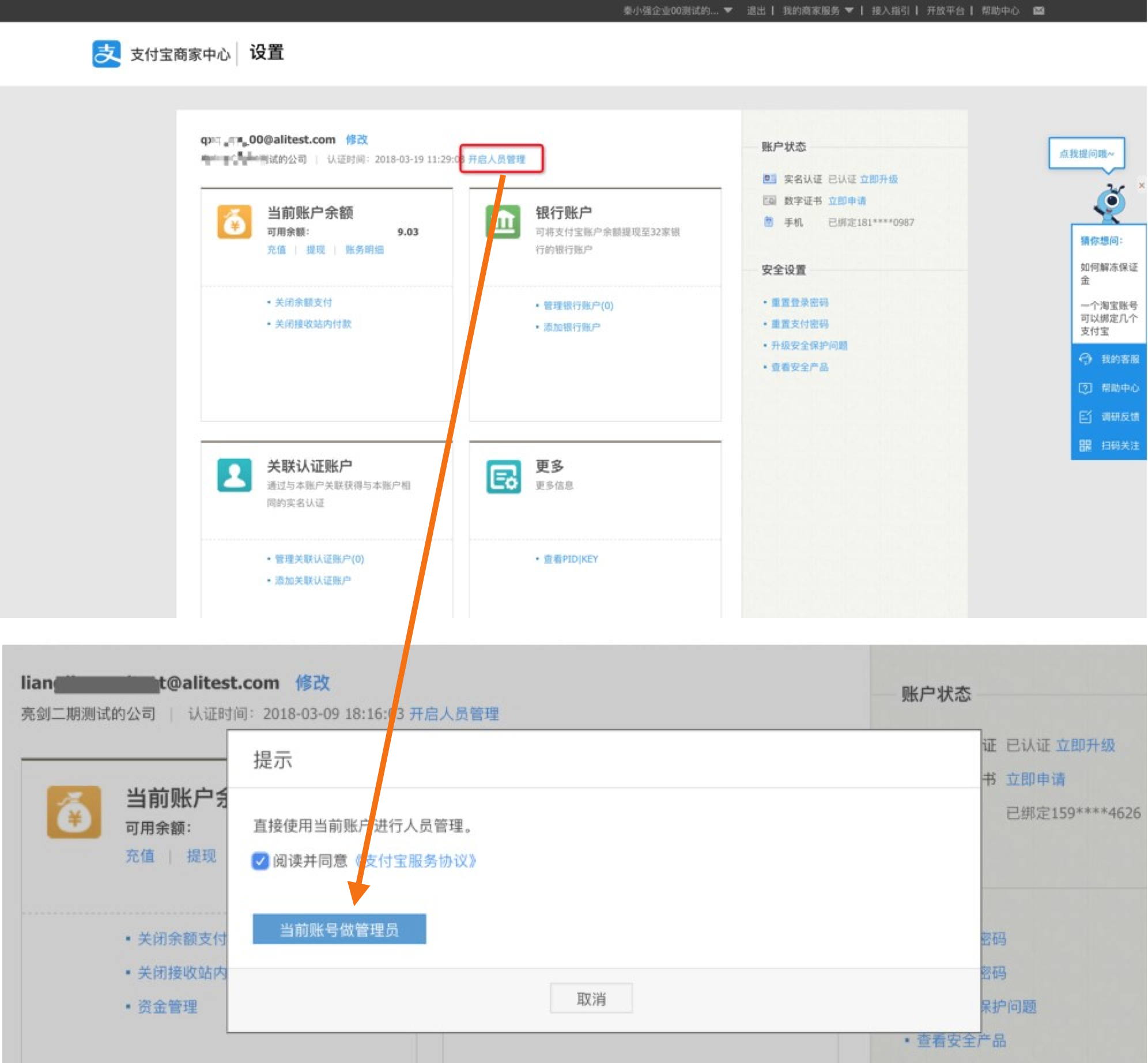Click the More card settings icon
The width and height of the screenshot is (1148, 1063).
(503, 476)
